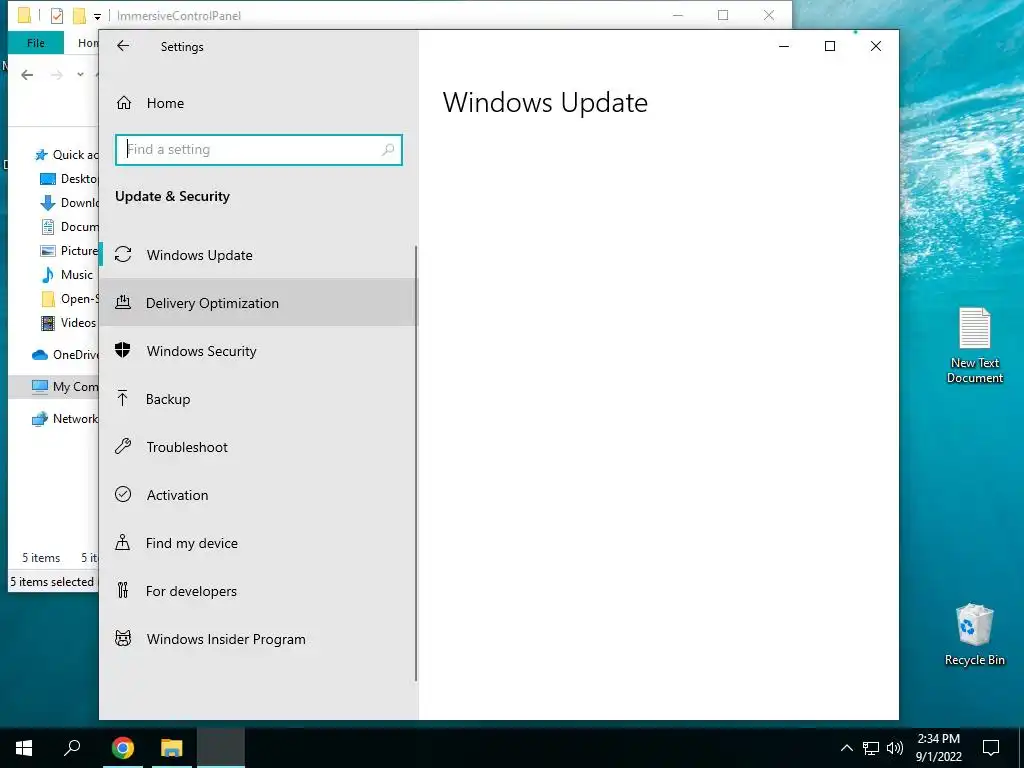Select Desktop in Explorer navigation pane

[x=69, y=178]
